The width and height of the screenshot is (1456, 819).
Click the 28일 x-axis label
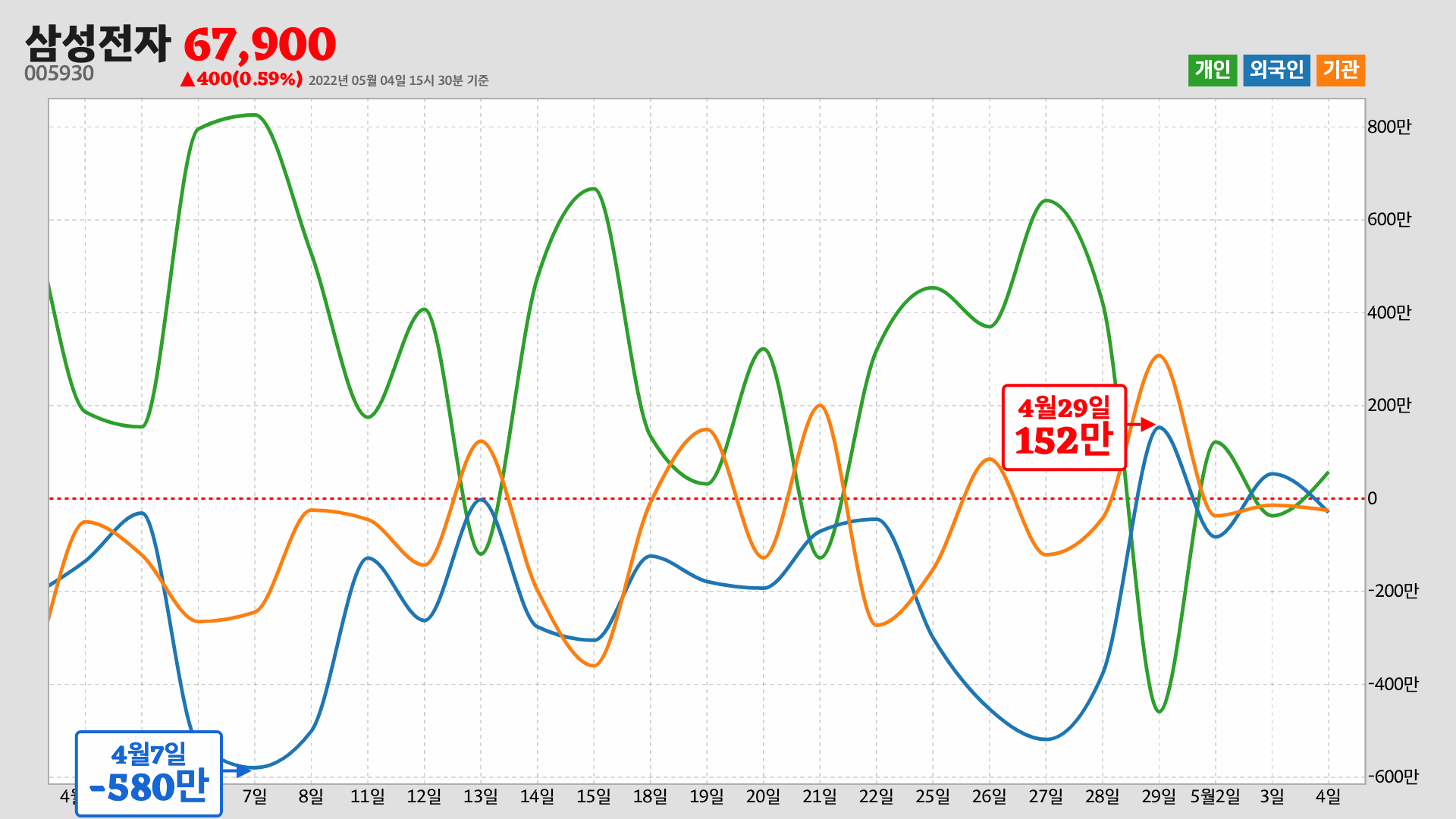[x=1102, y=796]
